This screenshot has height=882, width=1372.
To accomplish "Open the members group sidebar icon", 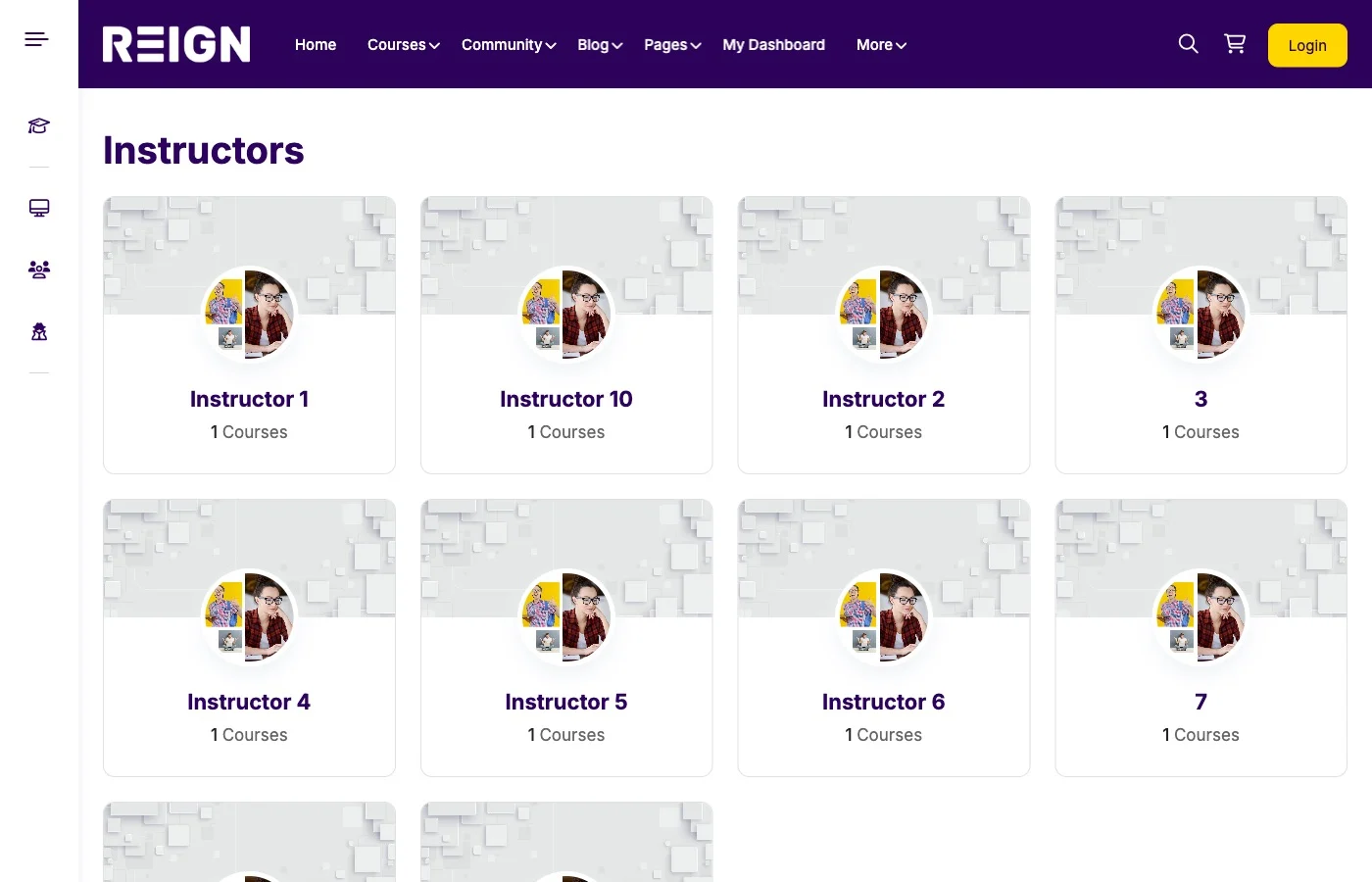I will coord(39,269).
